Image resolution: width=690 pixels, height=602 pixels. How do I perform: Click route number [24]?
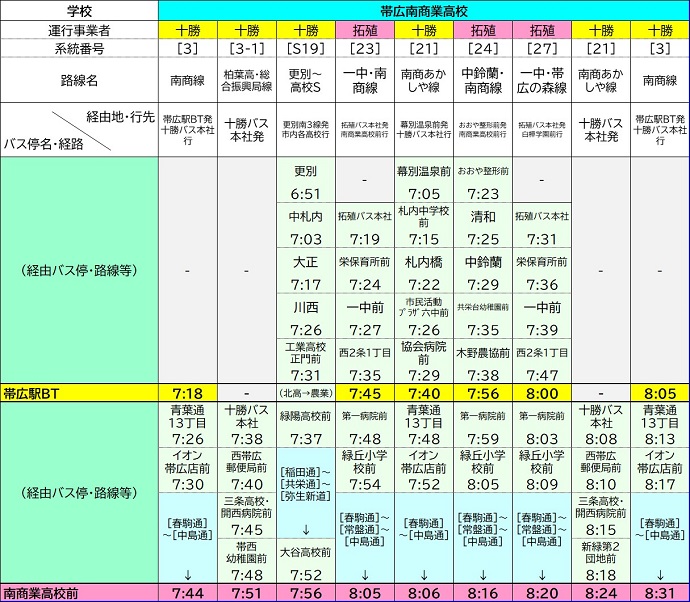click(x=483, y=48)
